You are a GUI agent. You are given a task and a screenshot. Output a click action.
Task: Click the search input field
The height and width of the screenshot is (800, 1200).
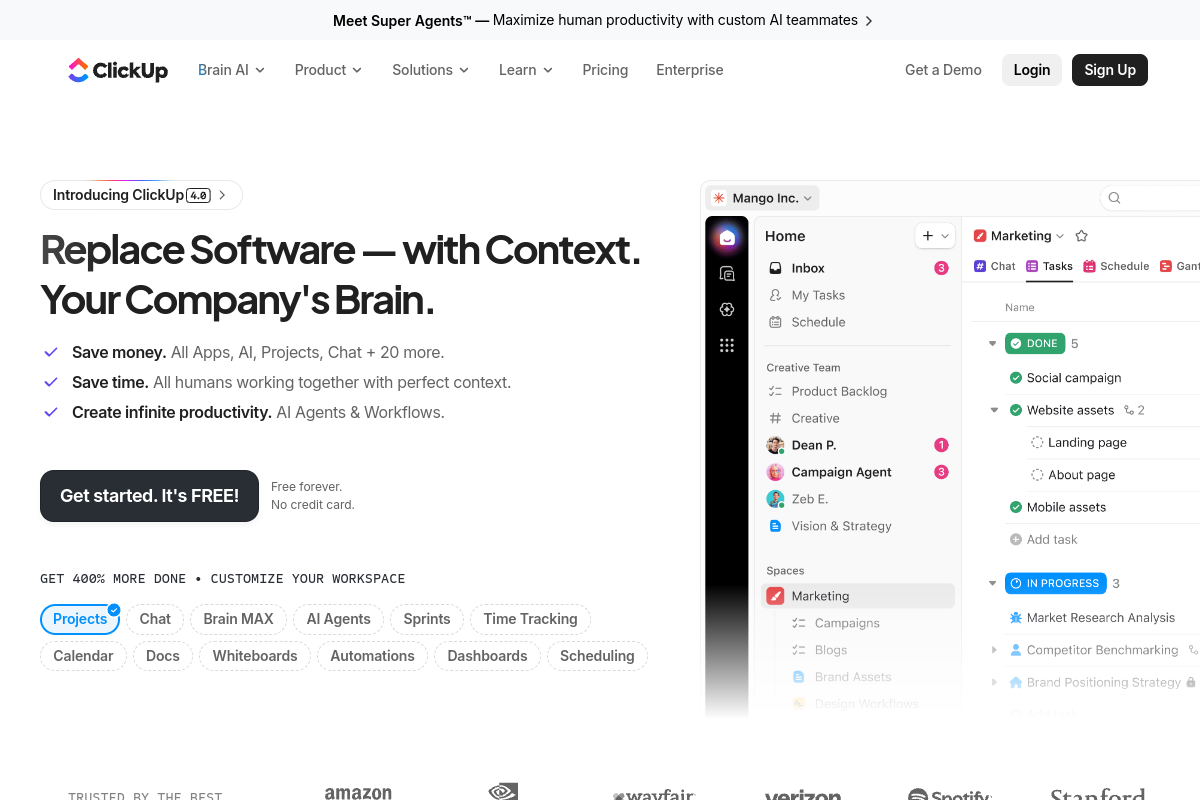pos(1150,198)
